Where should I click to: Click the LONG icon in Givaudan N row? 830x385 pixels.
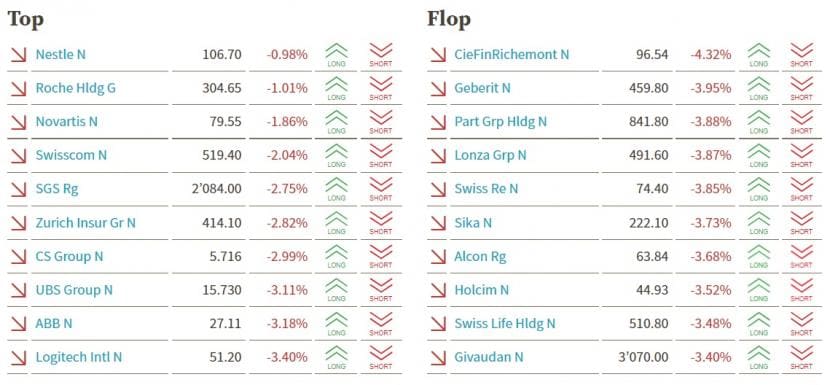[x=759, y=357]
